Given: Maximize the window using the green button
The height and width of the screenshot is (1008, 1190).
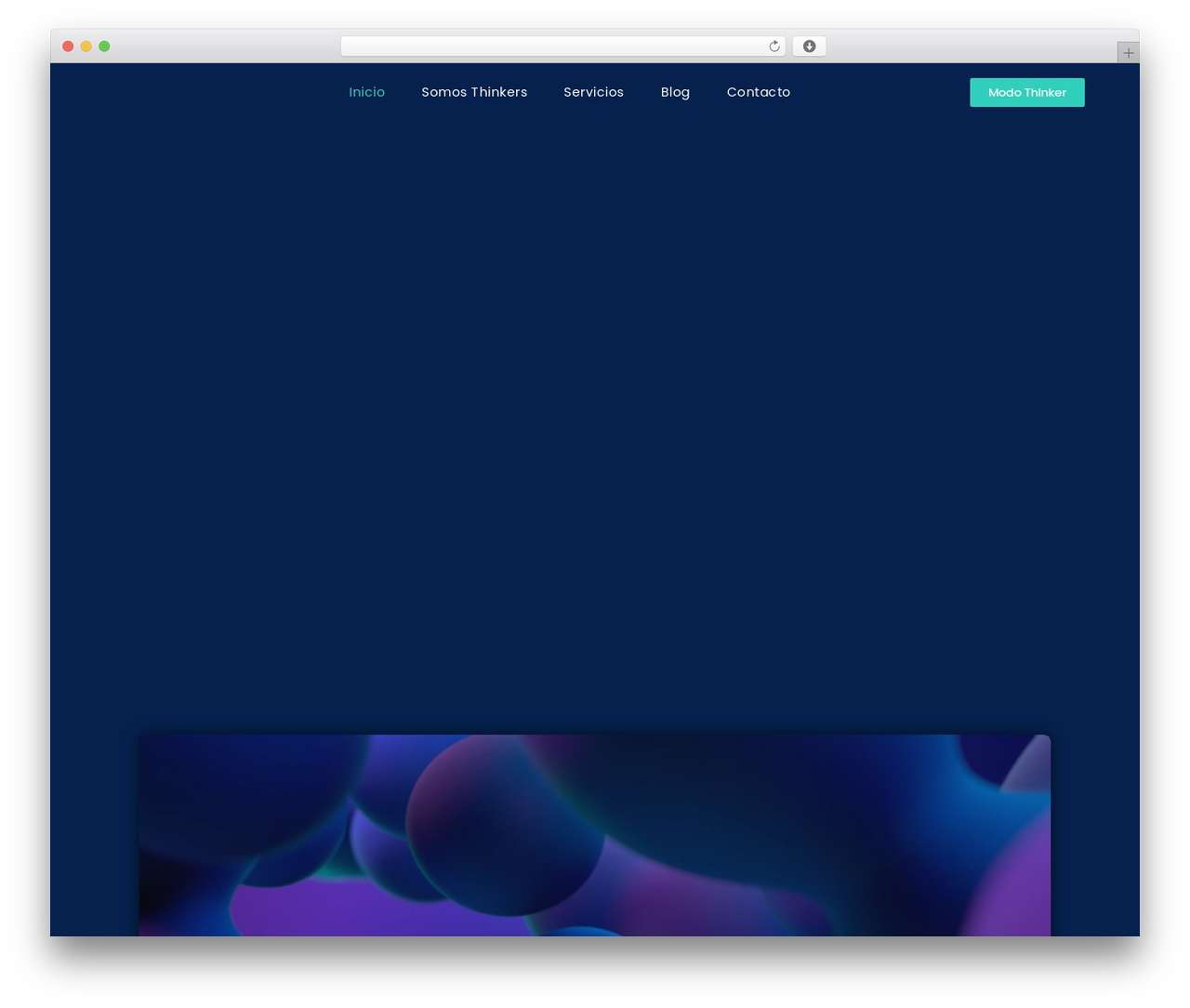Looking at the screenshot, I should click(x=104, y=46).
